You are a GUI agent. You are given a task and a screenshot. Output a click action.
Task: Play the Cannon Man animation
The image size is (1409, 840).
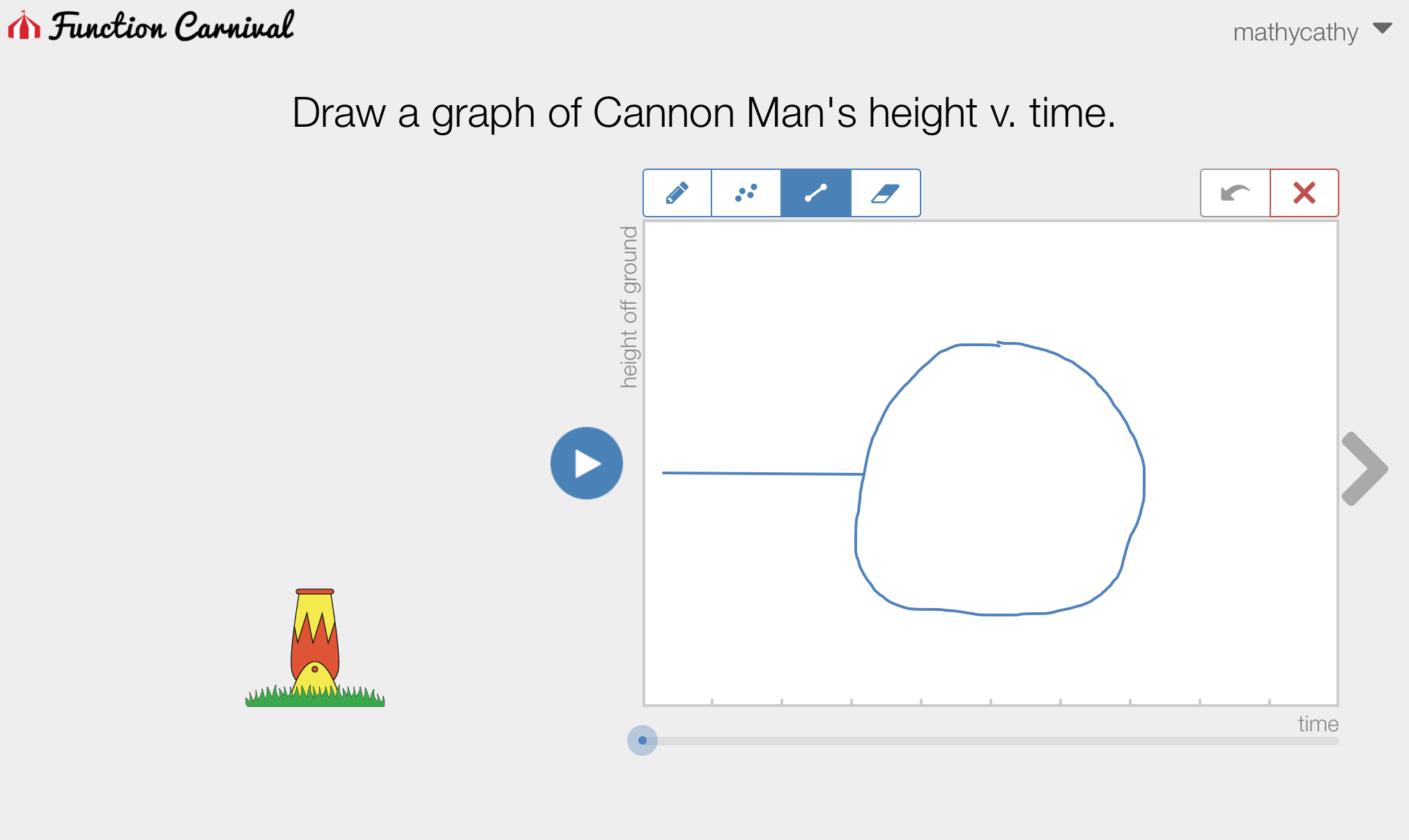586,463
